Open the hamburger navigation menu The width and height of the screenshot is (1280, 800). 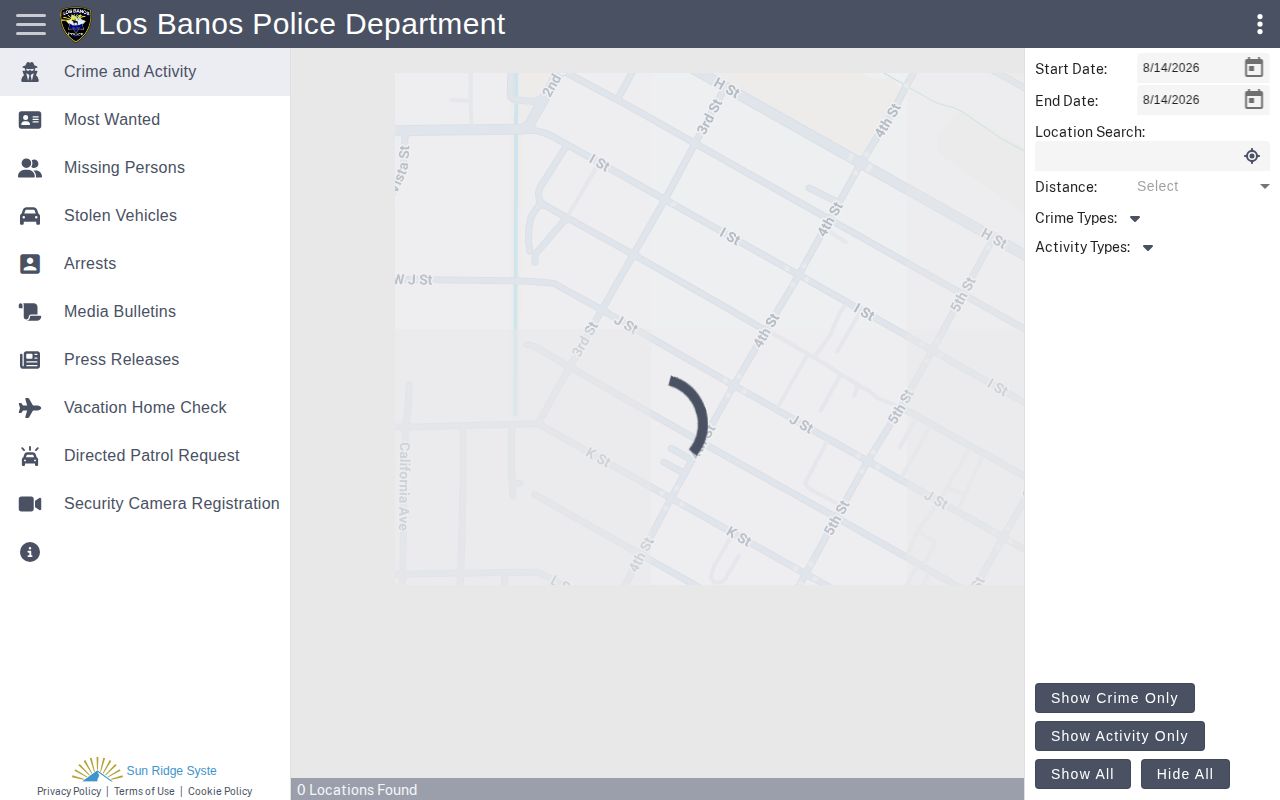(31, 24)
